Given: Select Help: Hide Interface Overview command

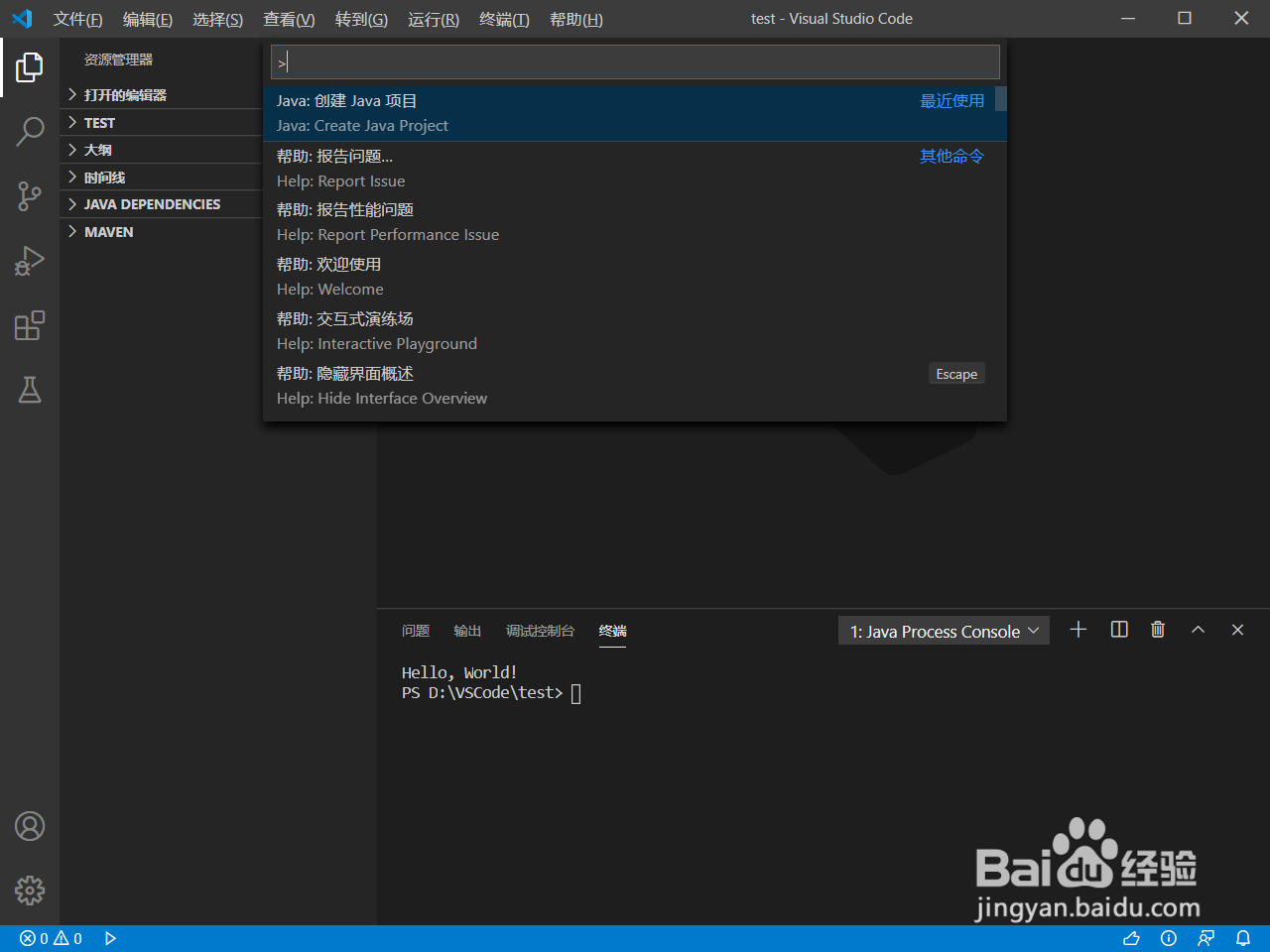Looking at the screenshot, I should [x=635, y=386].
